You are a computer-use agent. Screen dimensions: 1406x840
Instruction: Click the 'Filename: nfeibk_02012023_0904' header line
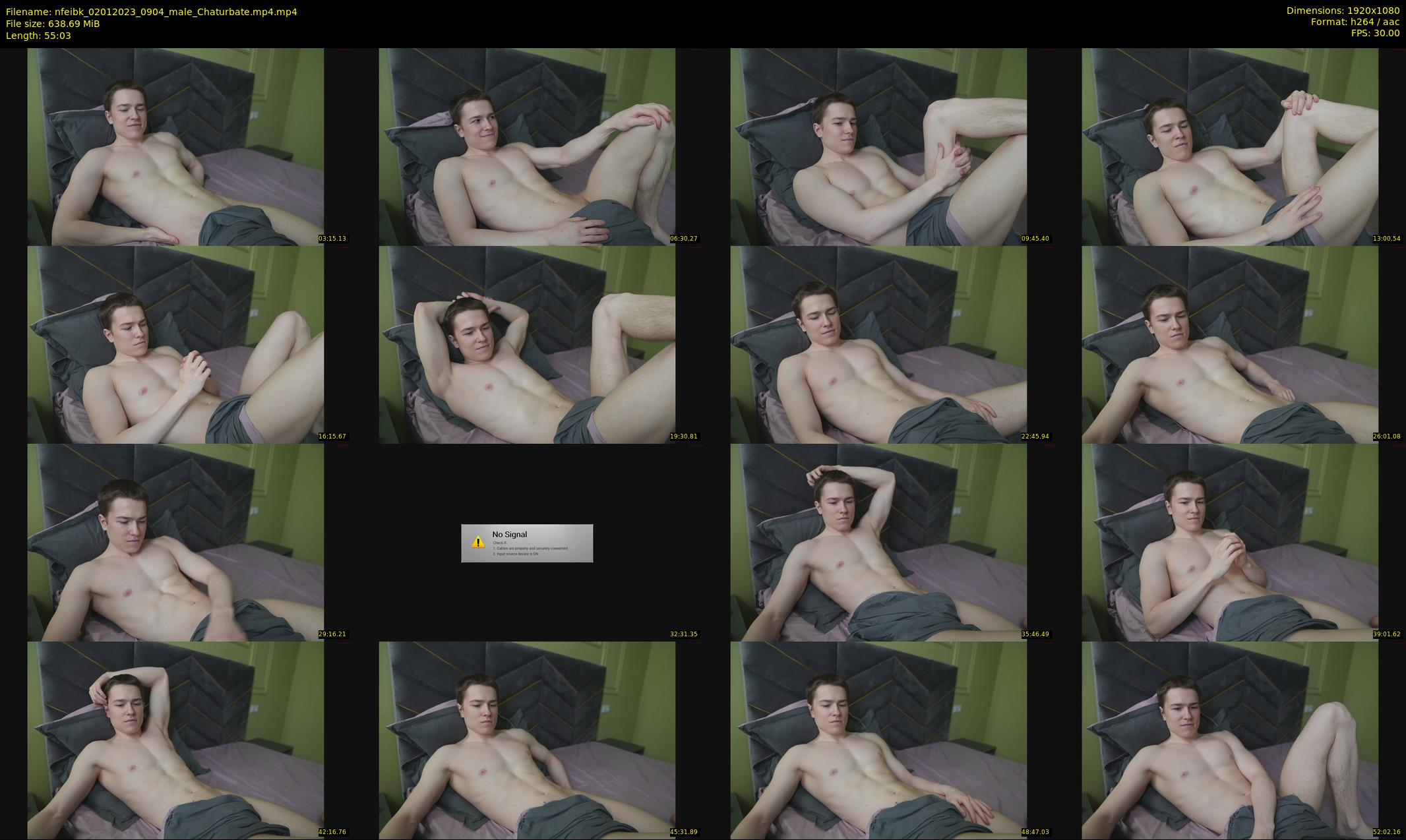click(151, 12)
